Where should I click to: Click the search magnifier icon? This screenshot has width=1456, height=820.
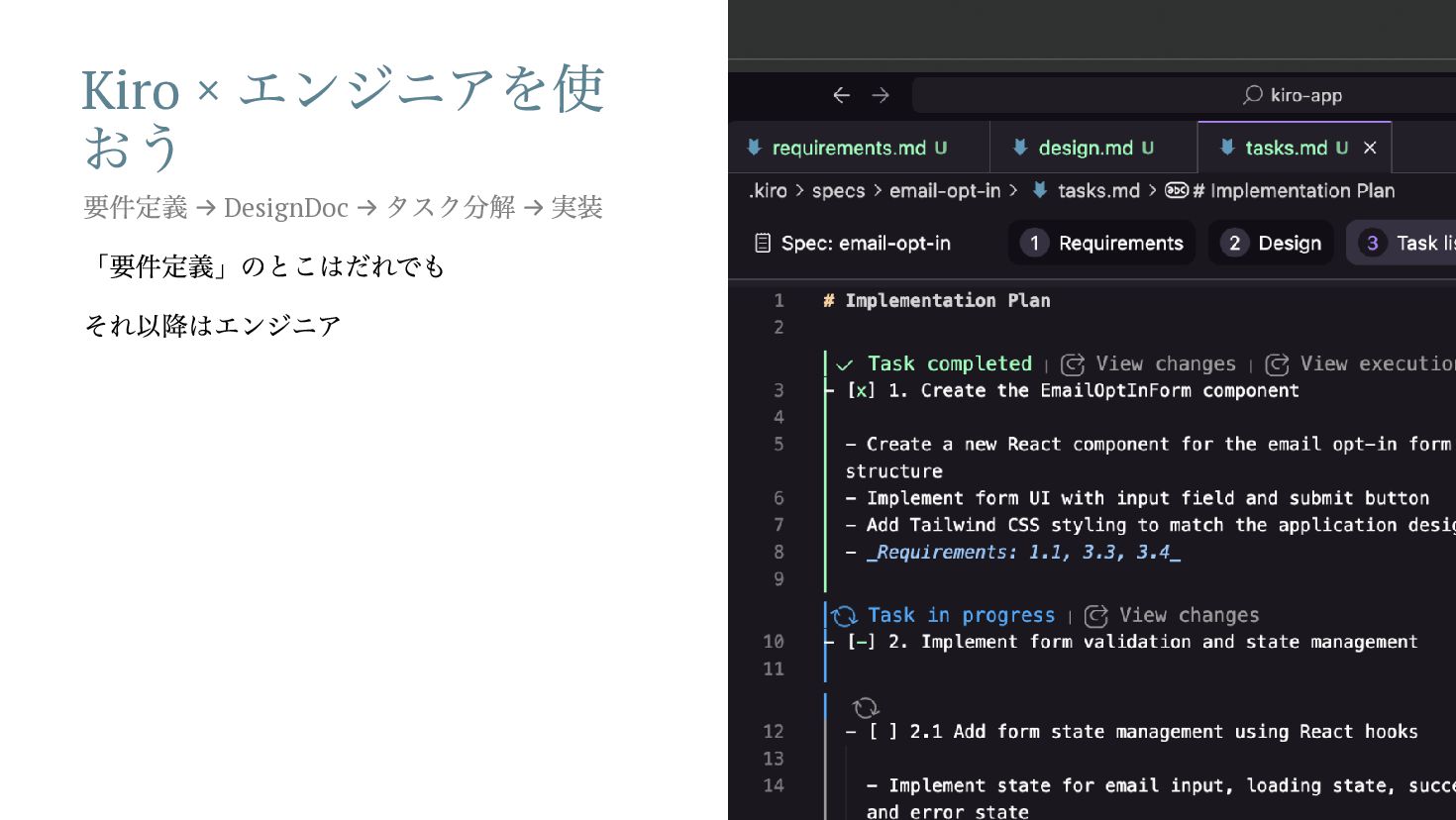[1253, 95]
